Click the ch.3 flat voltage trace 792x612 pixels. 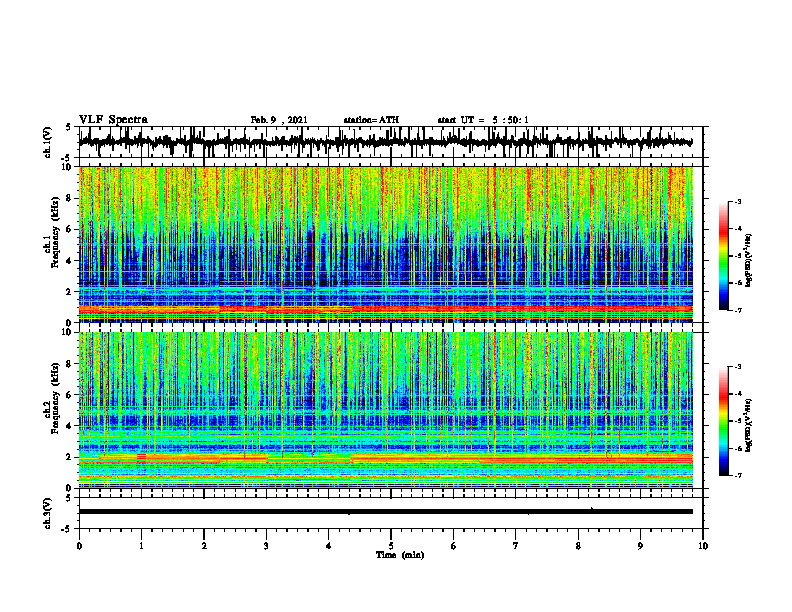(385, 512)
